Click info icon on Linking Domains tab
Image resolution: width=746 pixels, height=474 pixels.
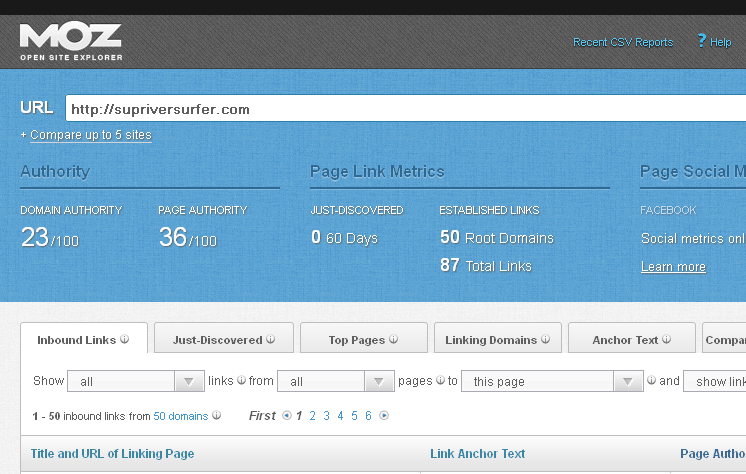[x=546, y=339]
